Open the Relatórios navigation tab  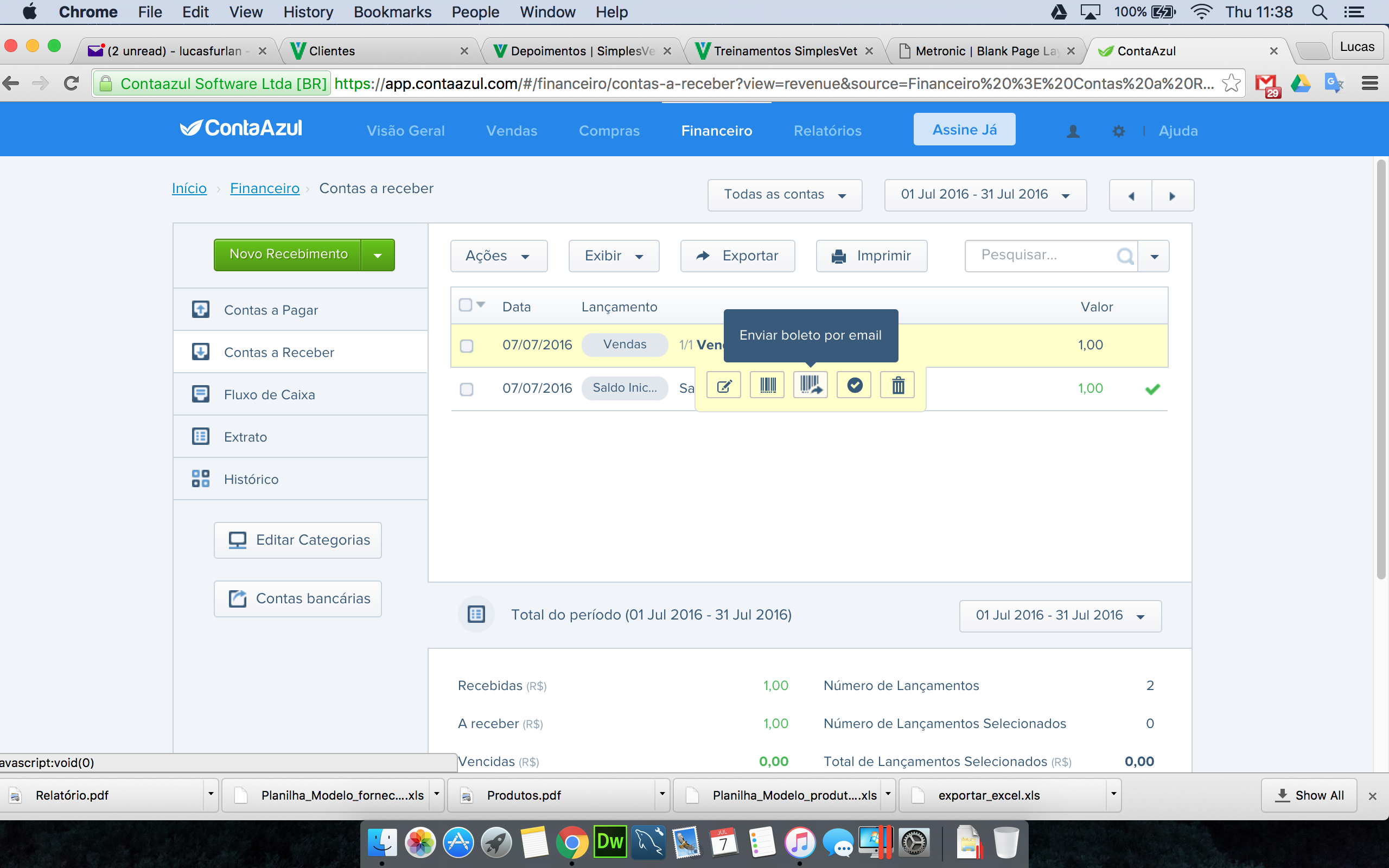coord(827,131)
